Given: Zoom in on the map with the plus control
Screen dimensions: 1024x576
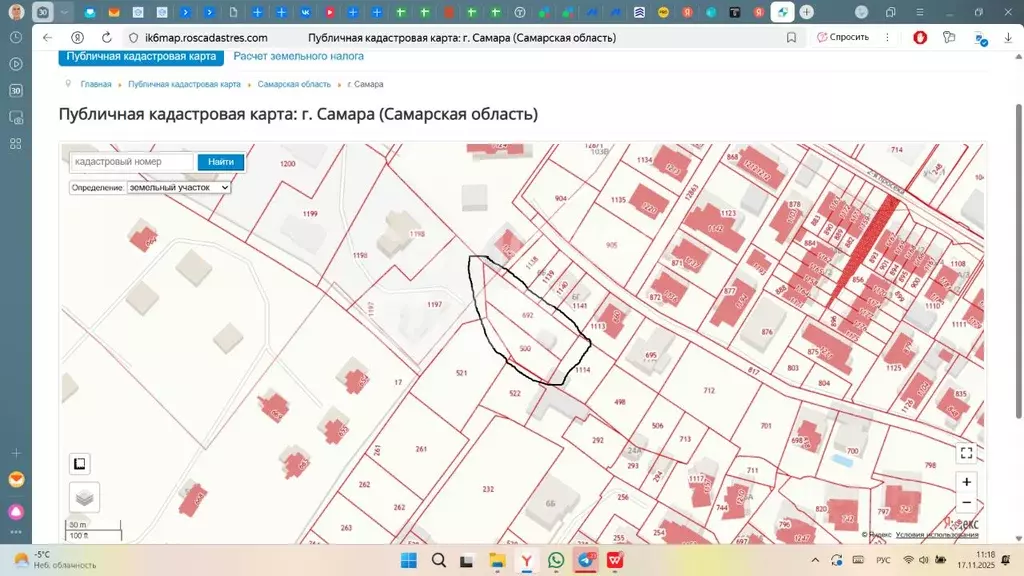Looking at the screenshot, I should [x=966, y=482].
